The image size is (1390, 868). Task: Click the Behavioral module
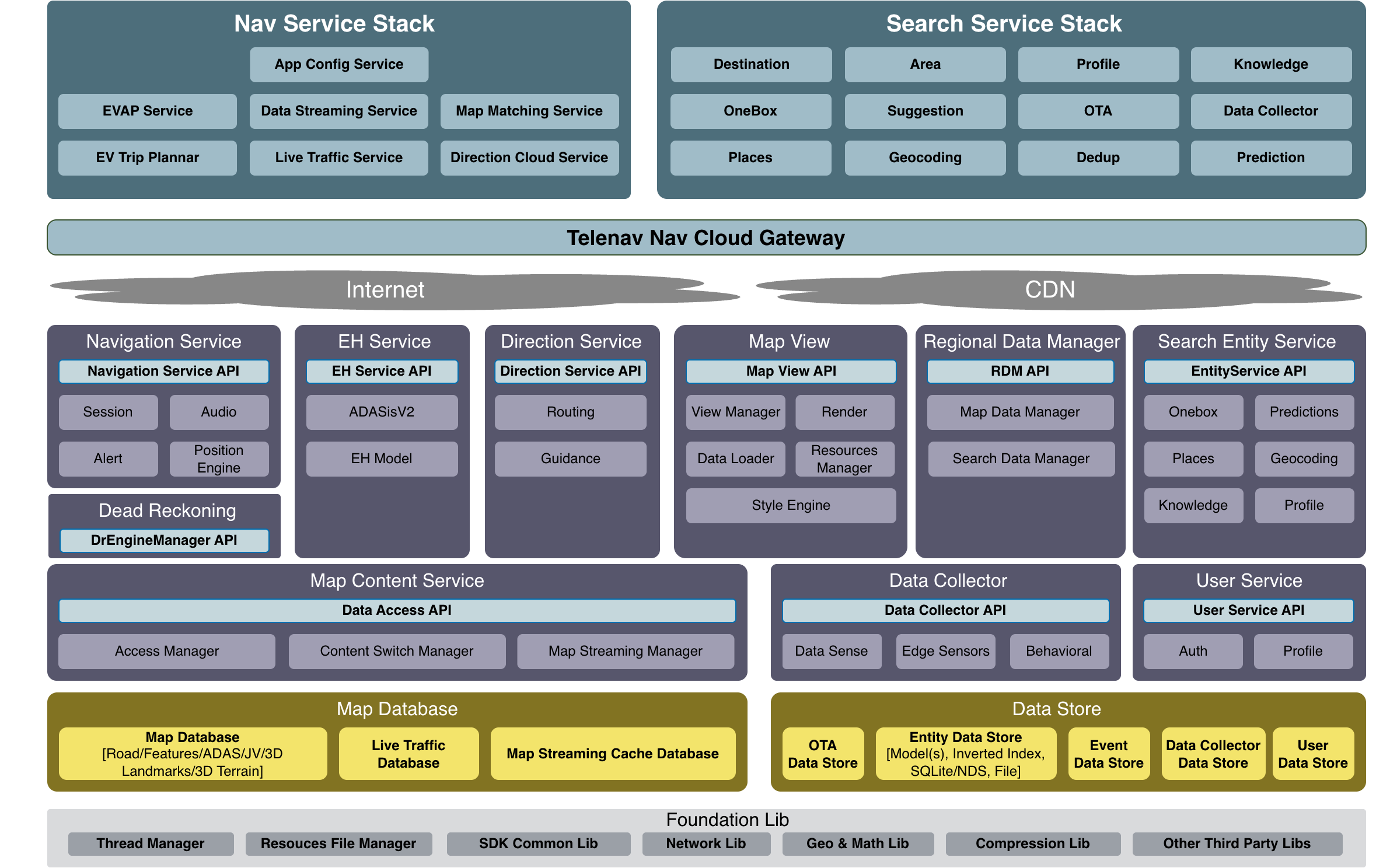pyautogui.click(x=1059, y=651)
